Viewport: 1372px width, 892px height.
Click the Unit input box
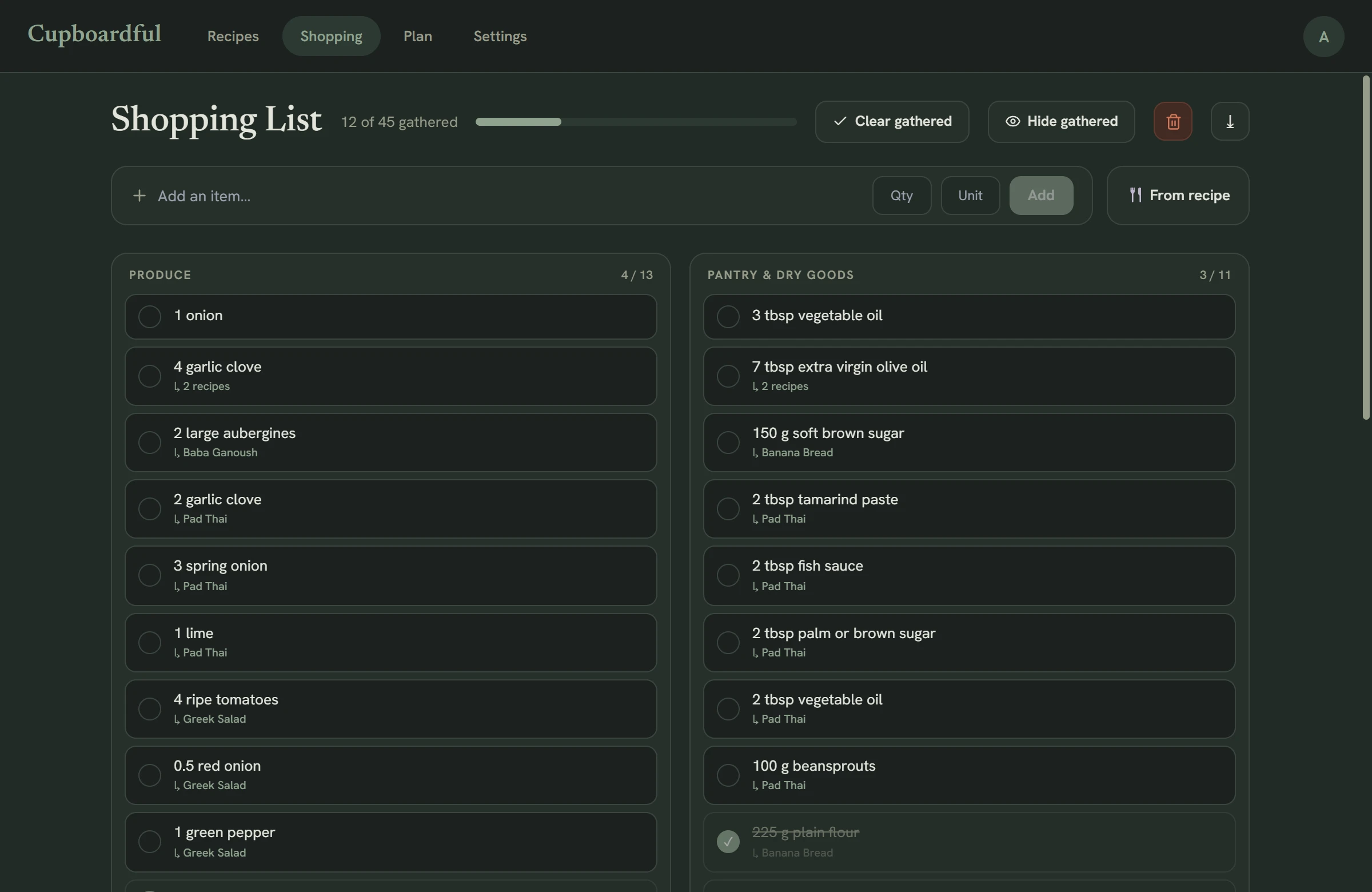[970, 196]
